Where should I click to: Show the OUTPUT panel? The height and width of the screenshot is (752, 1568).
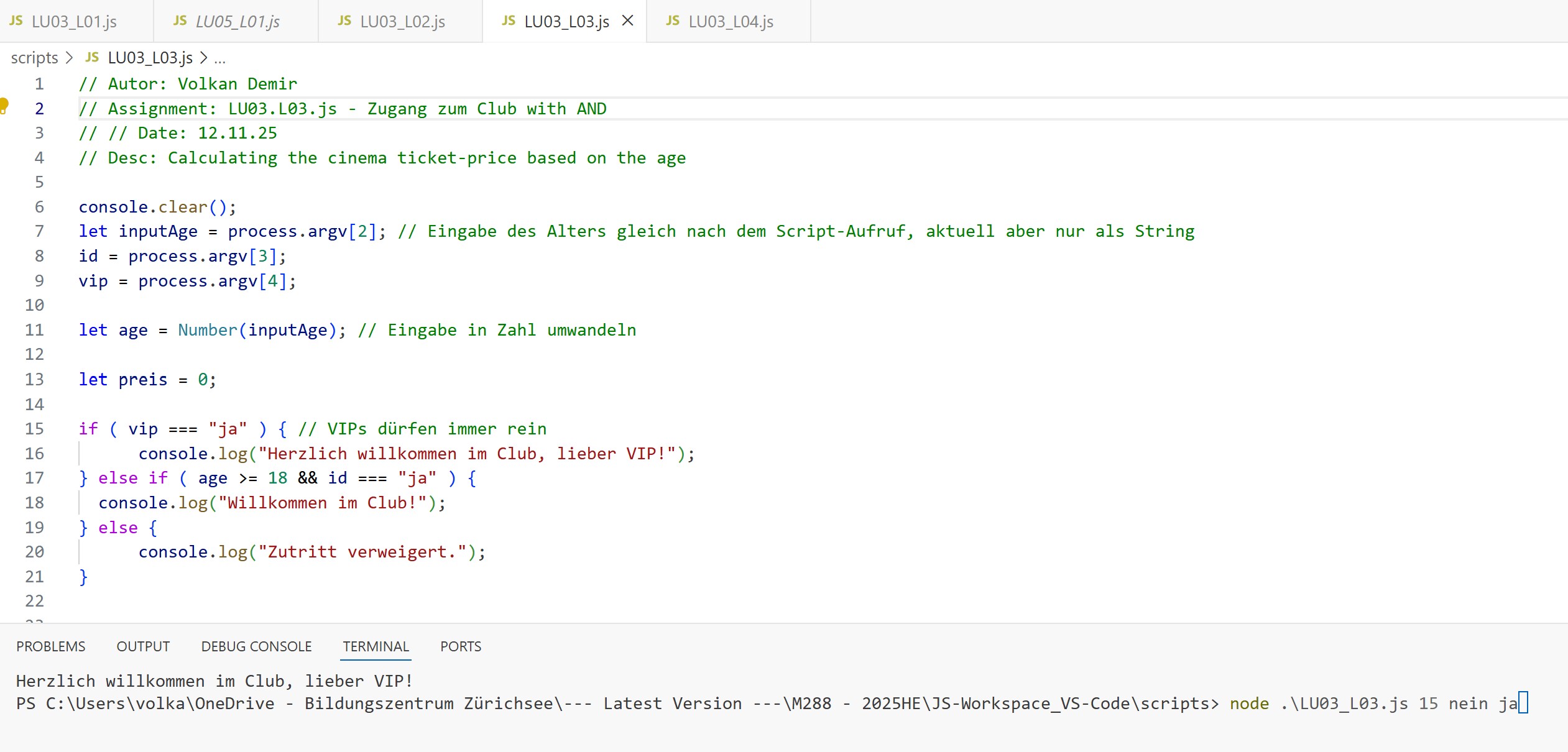(x=143, y=646)
